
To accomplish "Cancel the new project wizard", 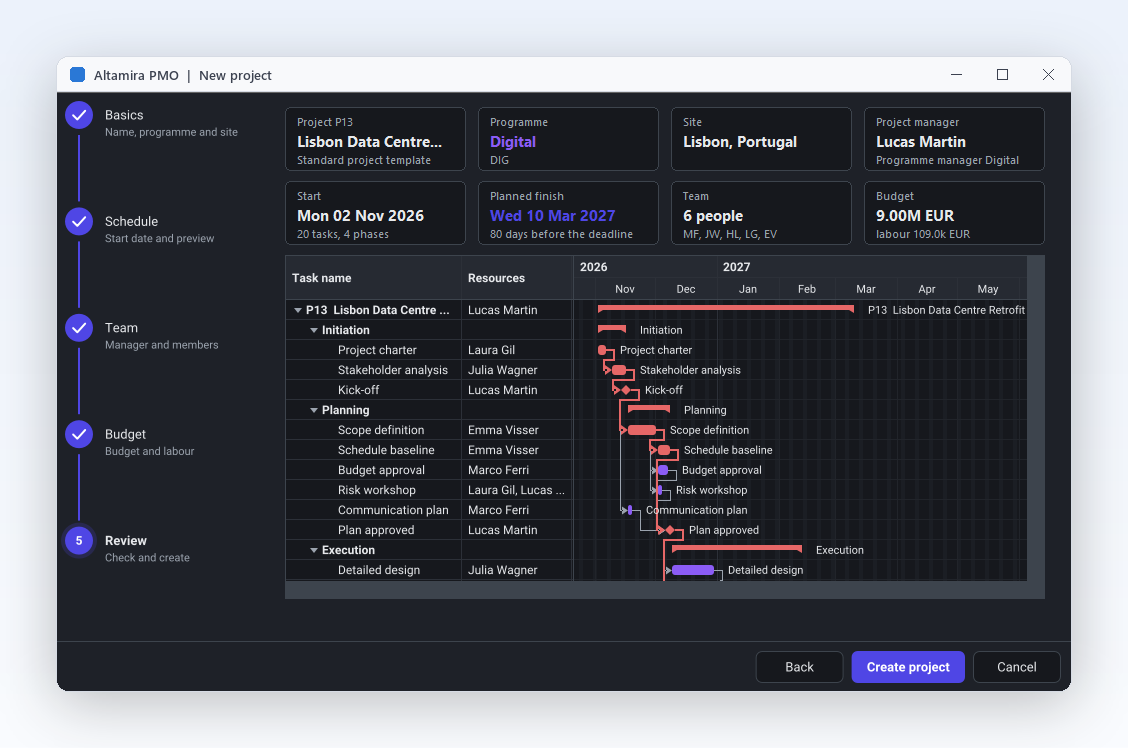I will pyautogui.click(x=1016, y=667).
